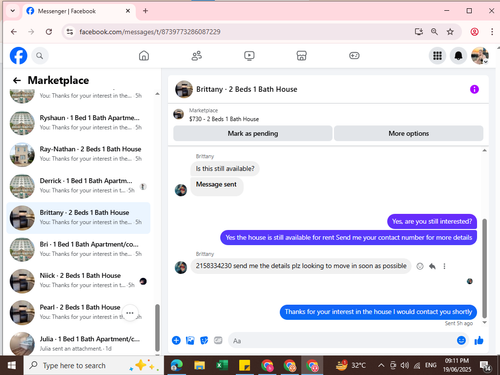The height and width of the screenshot is (375, 500).
Task: Open the tab search dropdown chevron
Action: tap(13, 11)
